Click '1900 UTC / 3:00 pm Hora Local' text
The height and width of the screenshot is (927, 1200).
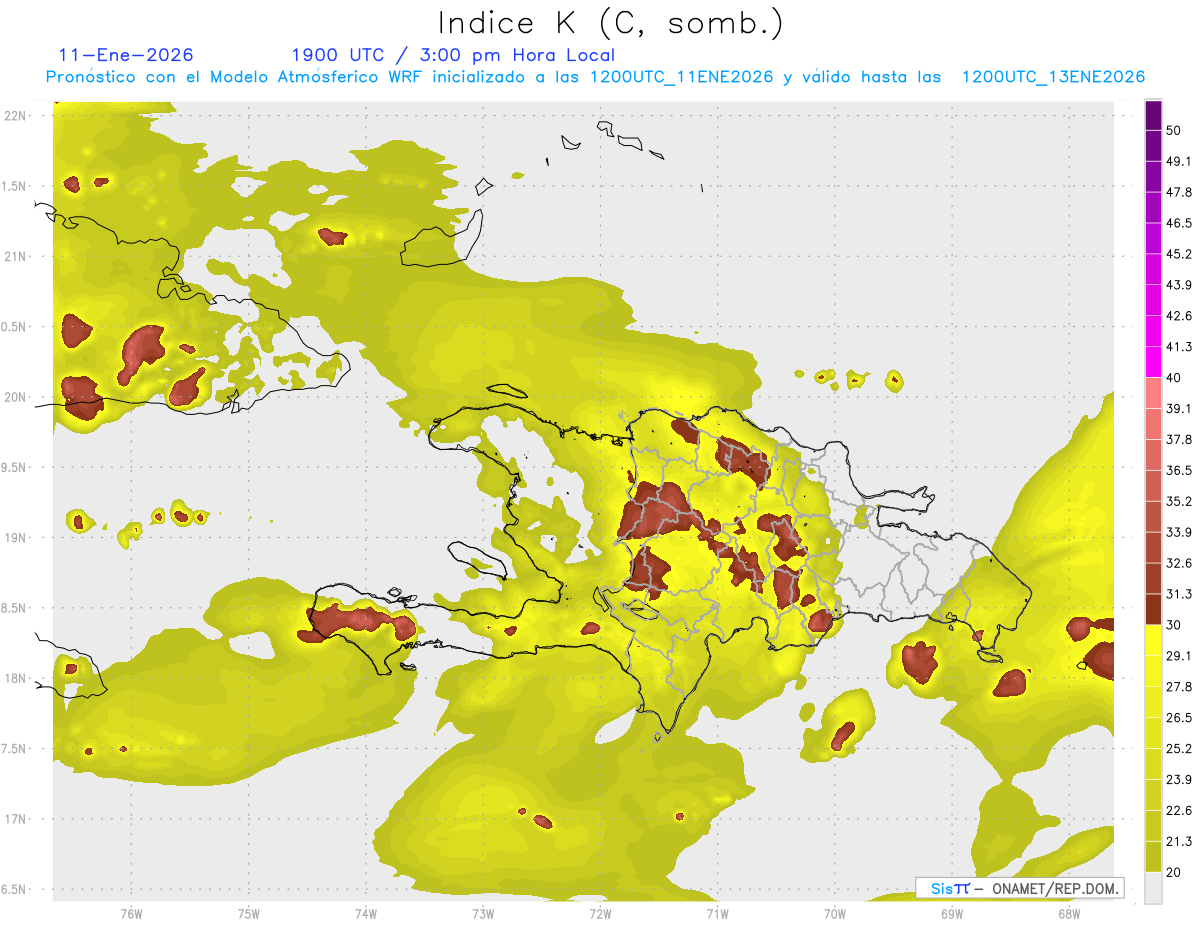tap(453, 55)
